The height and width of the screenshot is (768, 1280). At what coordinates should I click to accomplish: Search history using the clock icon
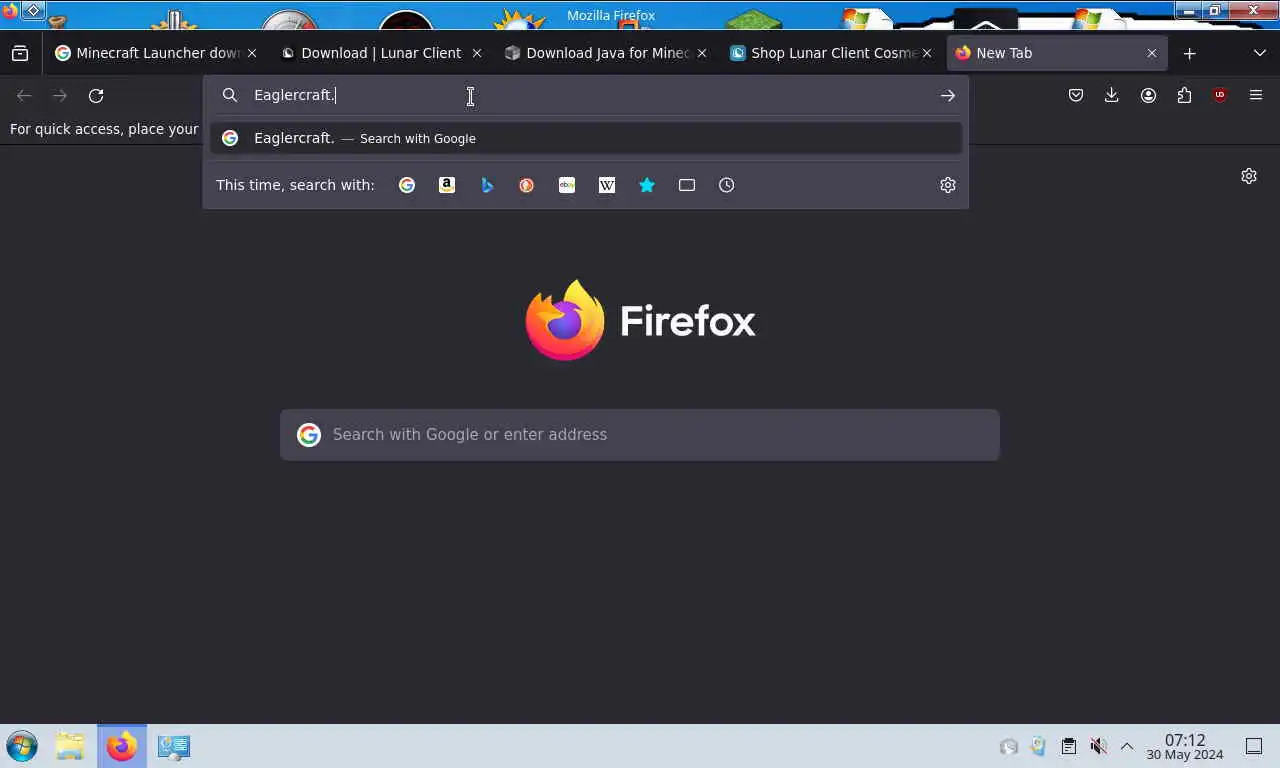click(x=727, y=185)
